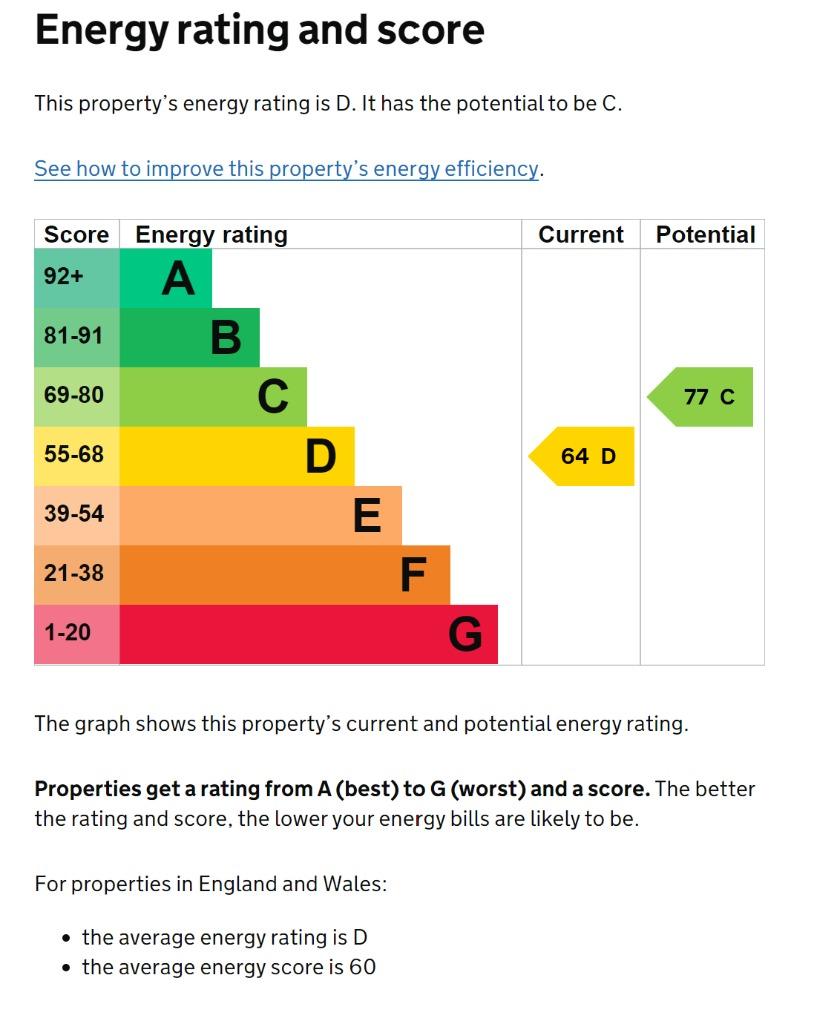Screen dimensions: 831x1024
Task: Select the B rating band
Action: click(x=190, y=338)
